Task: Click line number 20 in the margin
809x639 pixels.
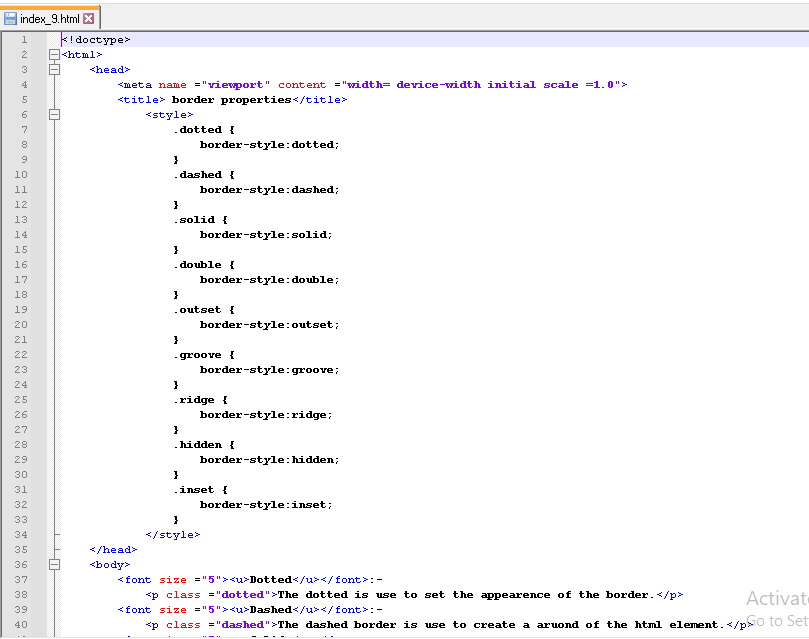Action: point(21,325)
